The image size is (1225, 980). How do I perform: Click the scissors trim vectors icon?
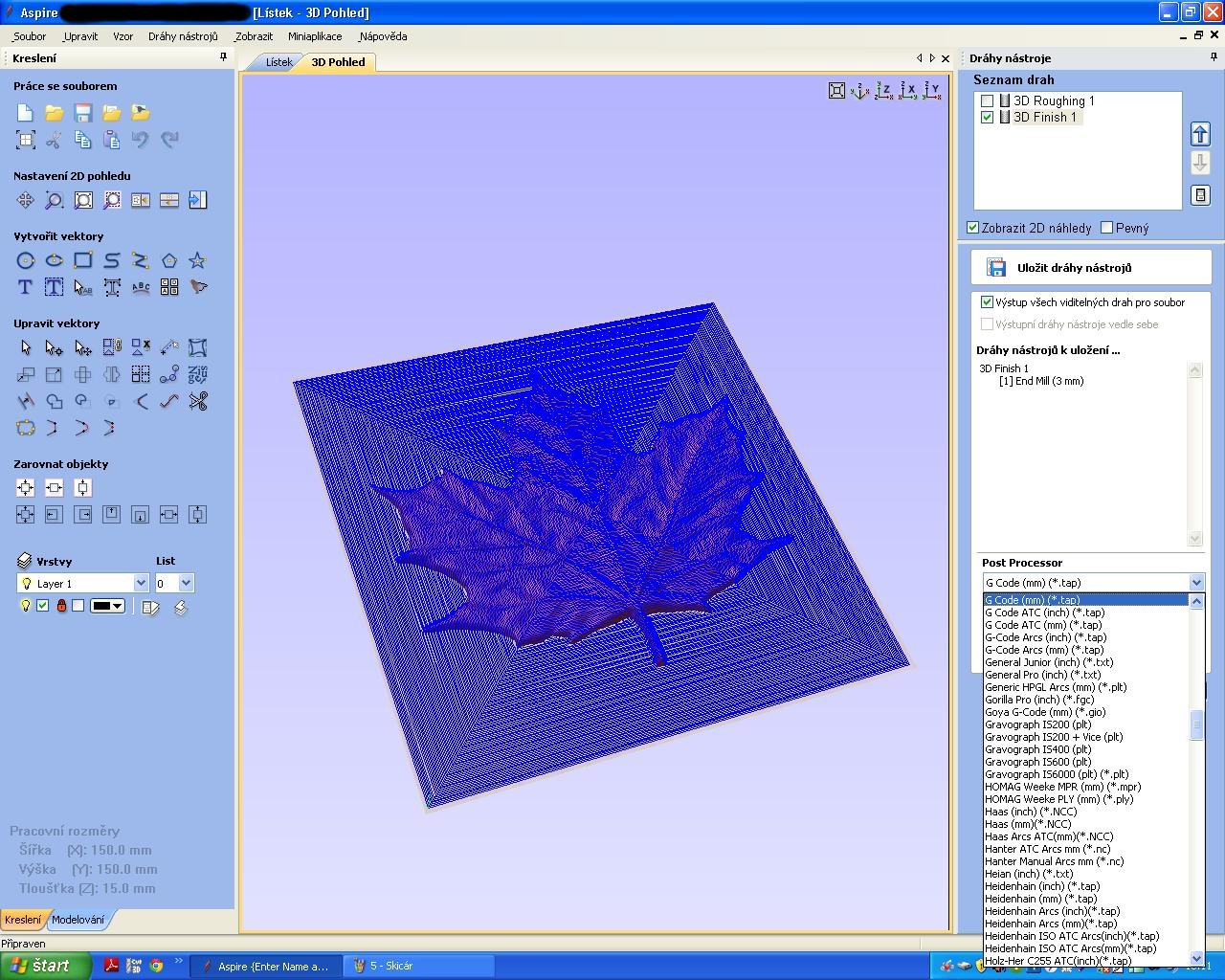198,401
